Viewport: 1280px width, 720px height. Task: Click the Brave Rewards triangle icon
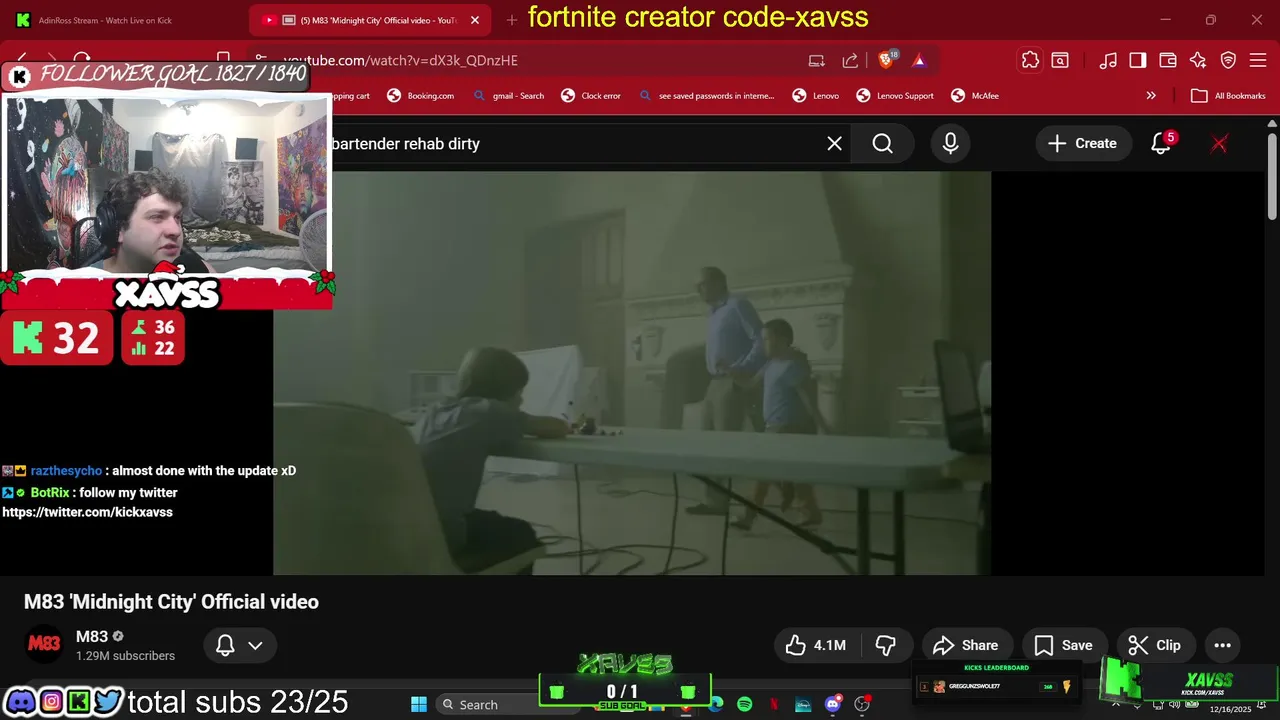pyautogui.click(x=919, y=60)
